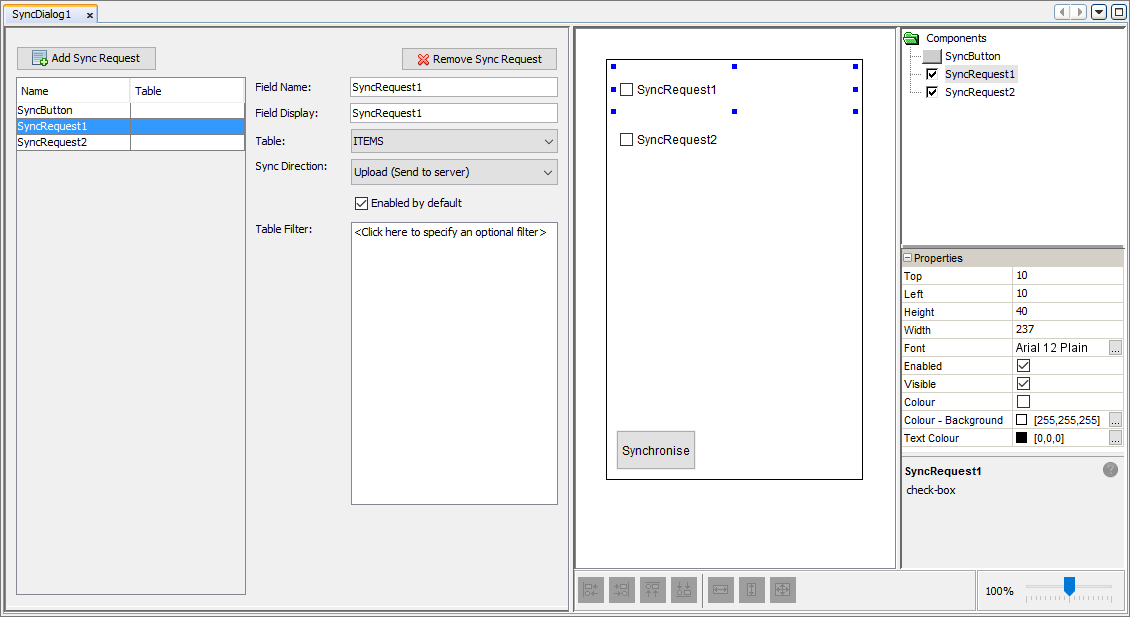Viewport: 1130px width, 617px height.
Task: Click the make same size icon
Action: click(x=783, y=590)
